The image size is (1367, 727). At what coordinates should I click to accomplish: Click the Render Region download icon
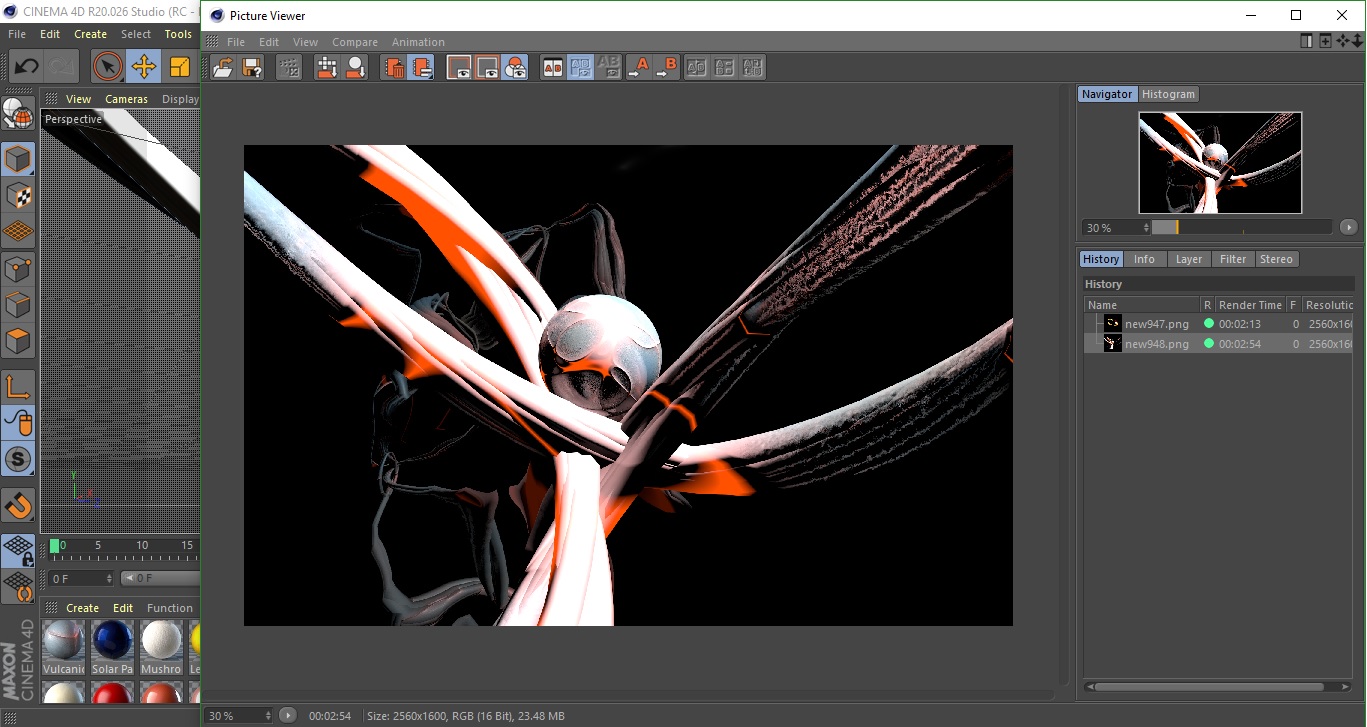tap(327, 68)
